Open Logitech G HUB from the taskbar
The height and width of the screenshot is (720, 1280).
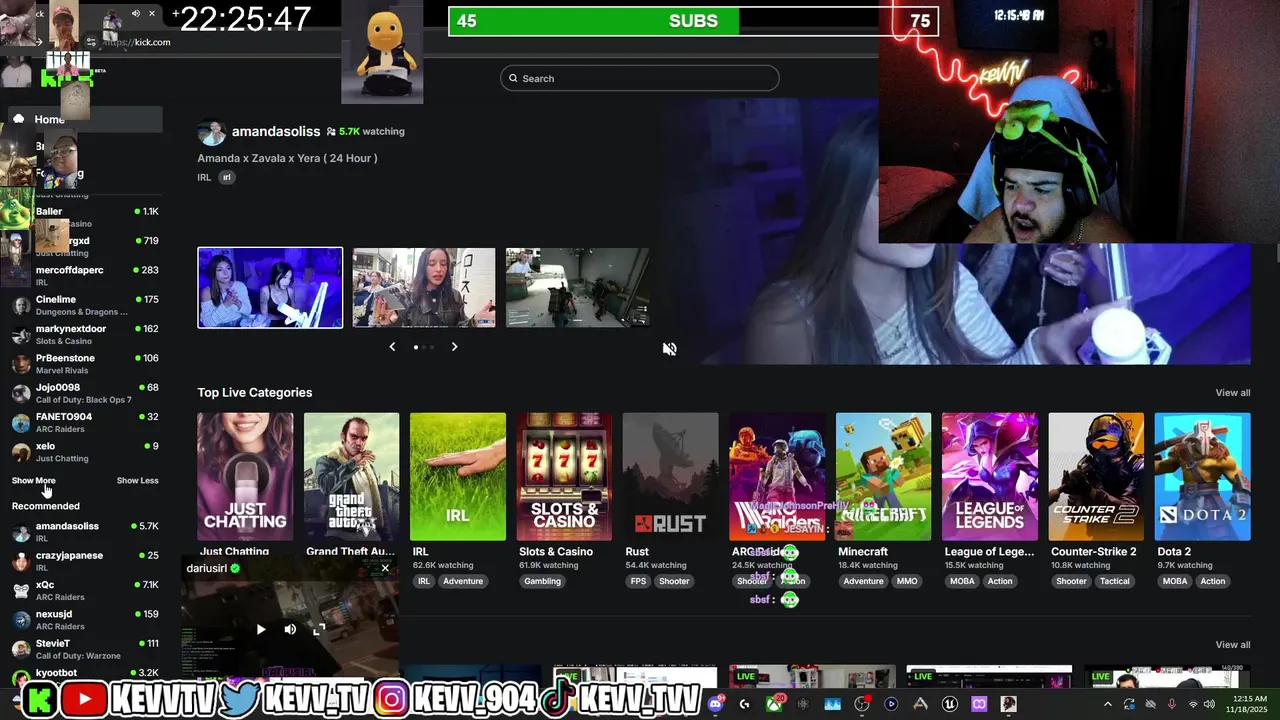pyautogui.click(x=744, y=704)
